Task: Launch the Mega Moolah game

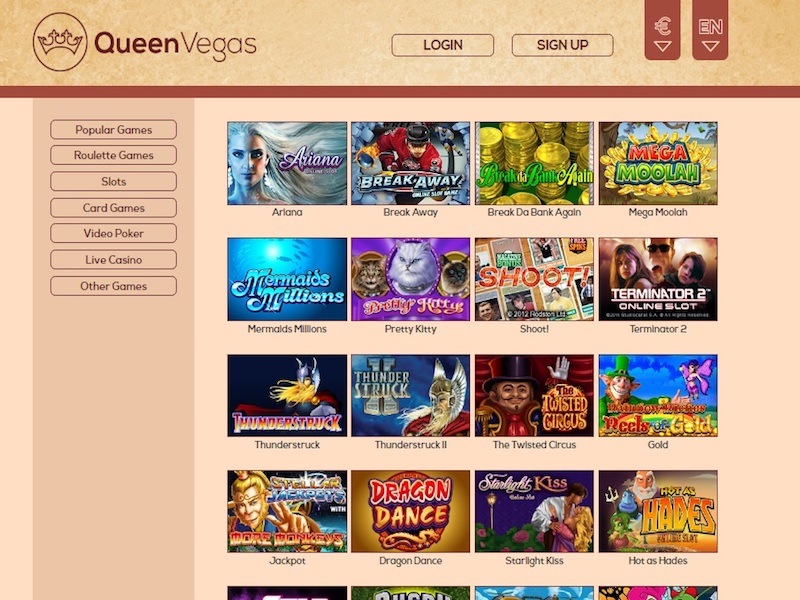Action: pyautogui.click(x=658, y=163)
